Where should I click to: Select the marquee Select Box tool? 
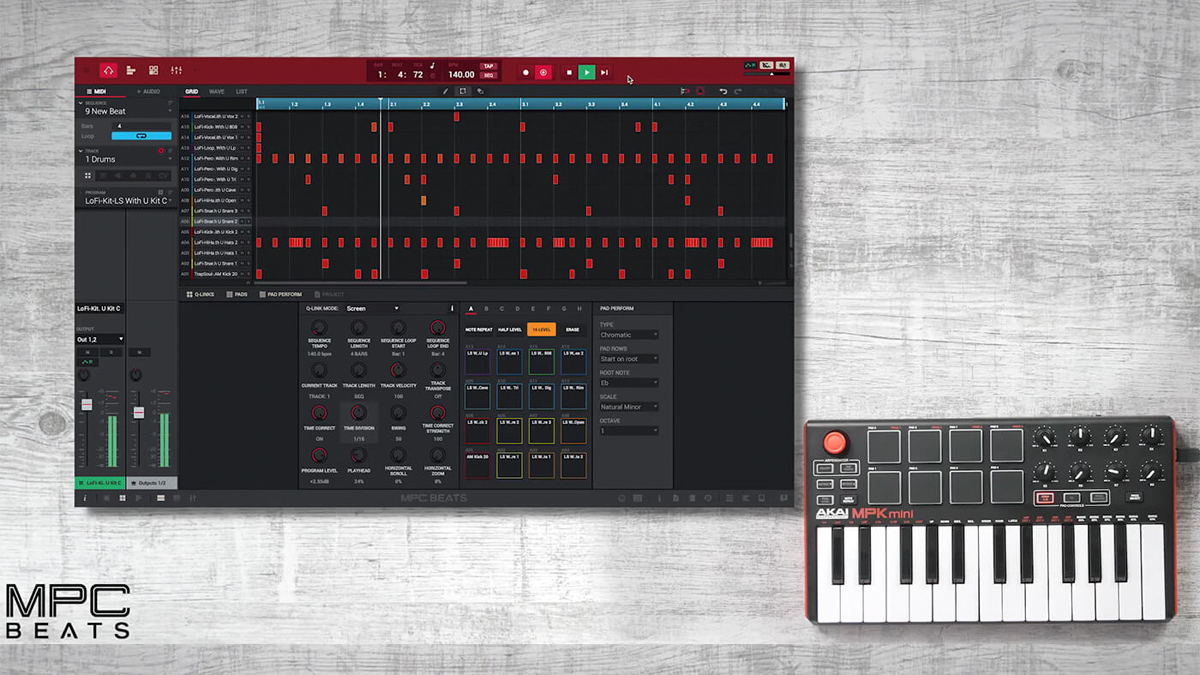pyautogui.click(x=463, y=91)
